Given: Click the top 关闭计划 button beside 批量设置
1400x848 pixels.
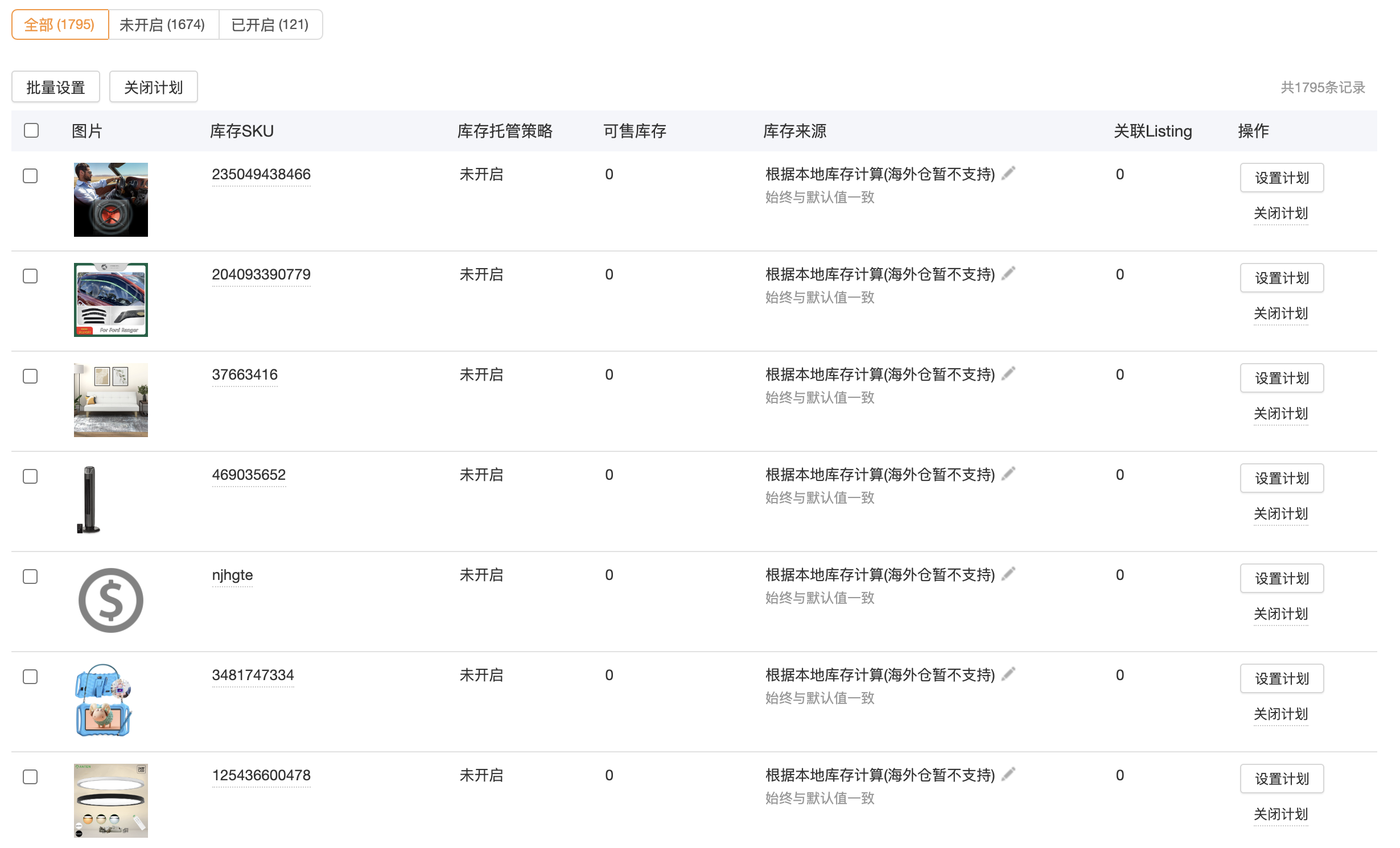Looking at the screenshot, I should point(153,87).
